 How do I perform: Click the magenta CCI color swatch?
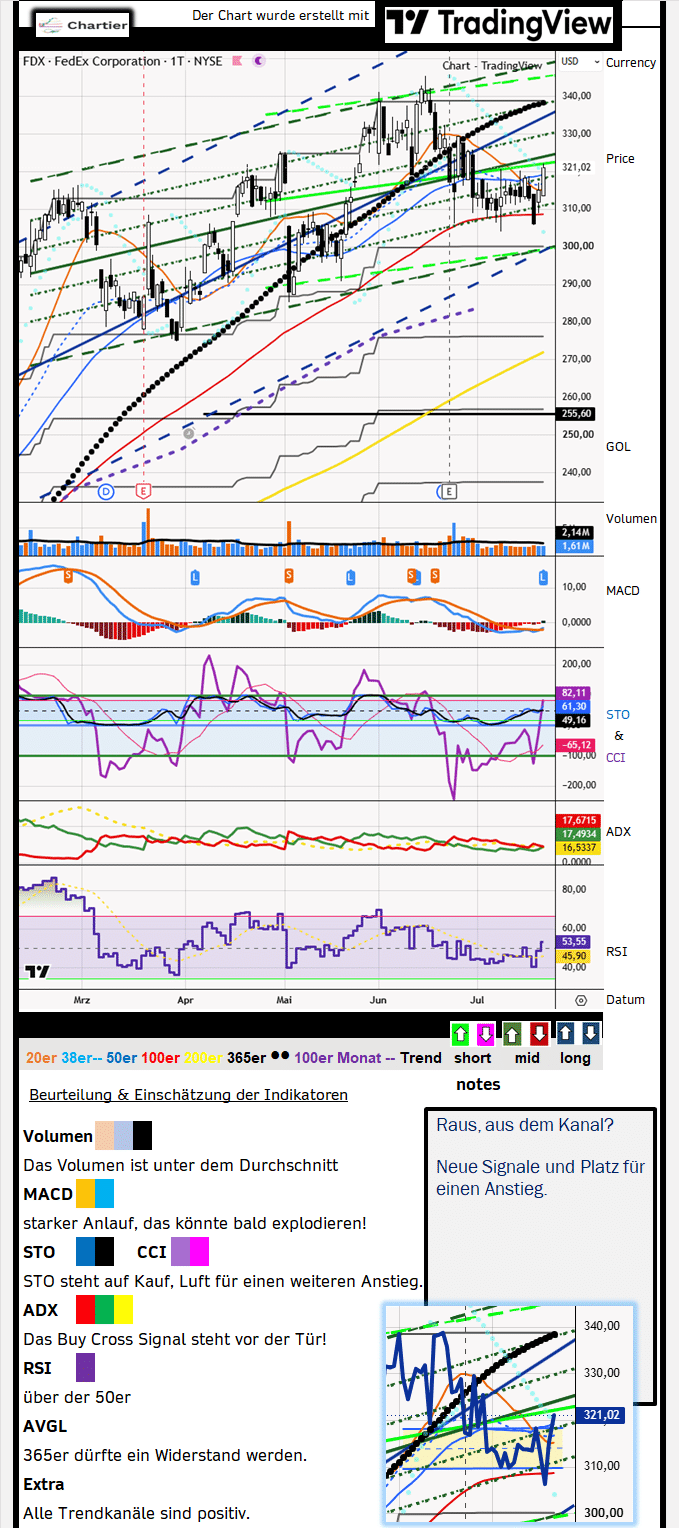(x=199, y=1252)
